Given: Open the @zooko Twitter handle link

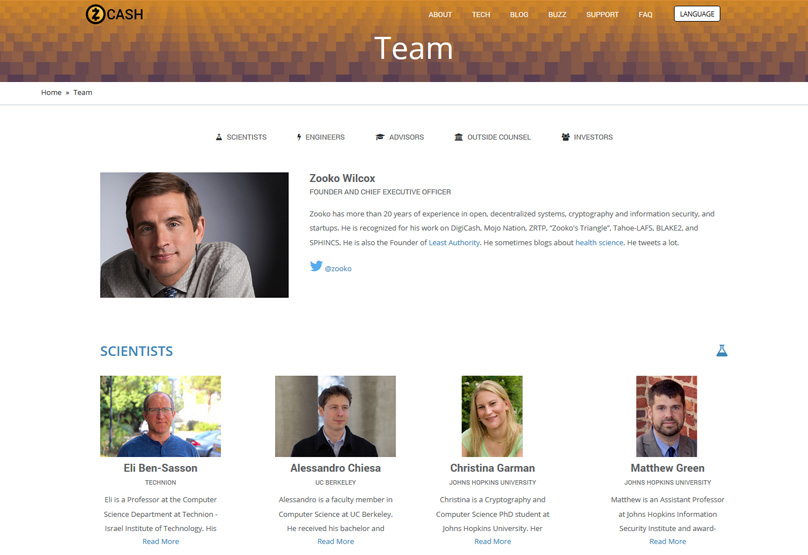Looking at the screenshot, I should point(338,268).
